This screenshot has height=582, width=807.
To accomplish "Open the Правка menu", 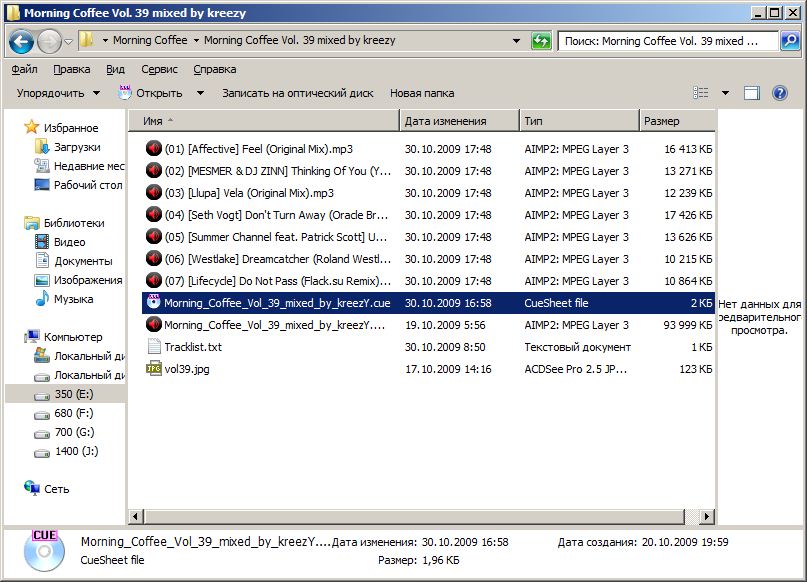I will [x=72, y=69].
